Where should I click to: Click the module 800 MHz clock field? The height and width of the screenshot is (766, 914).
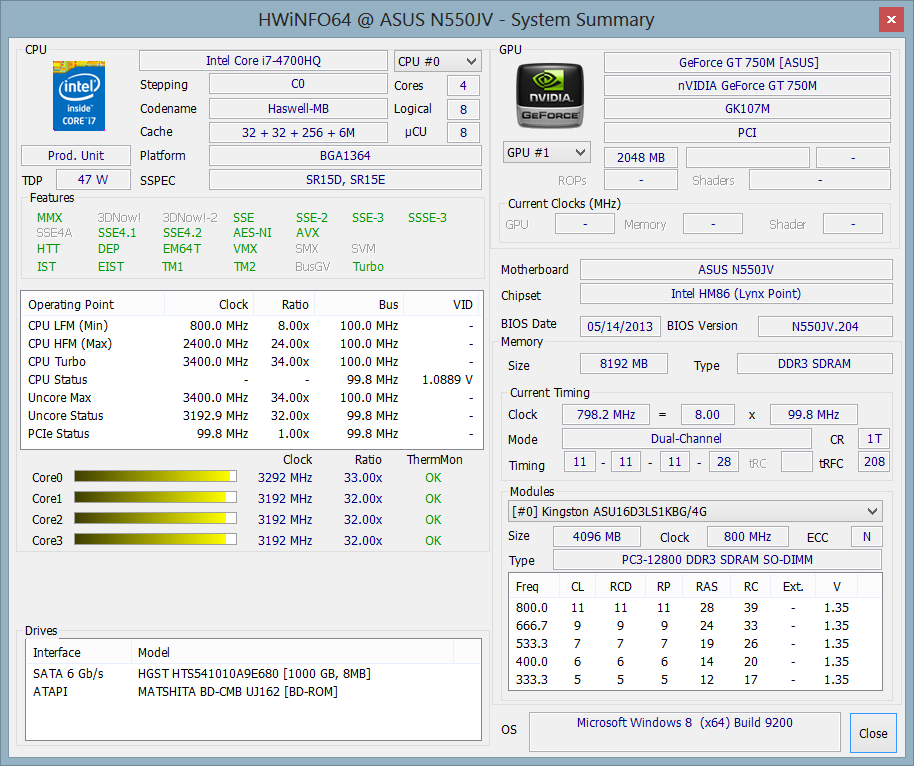(747, 536)
